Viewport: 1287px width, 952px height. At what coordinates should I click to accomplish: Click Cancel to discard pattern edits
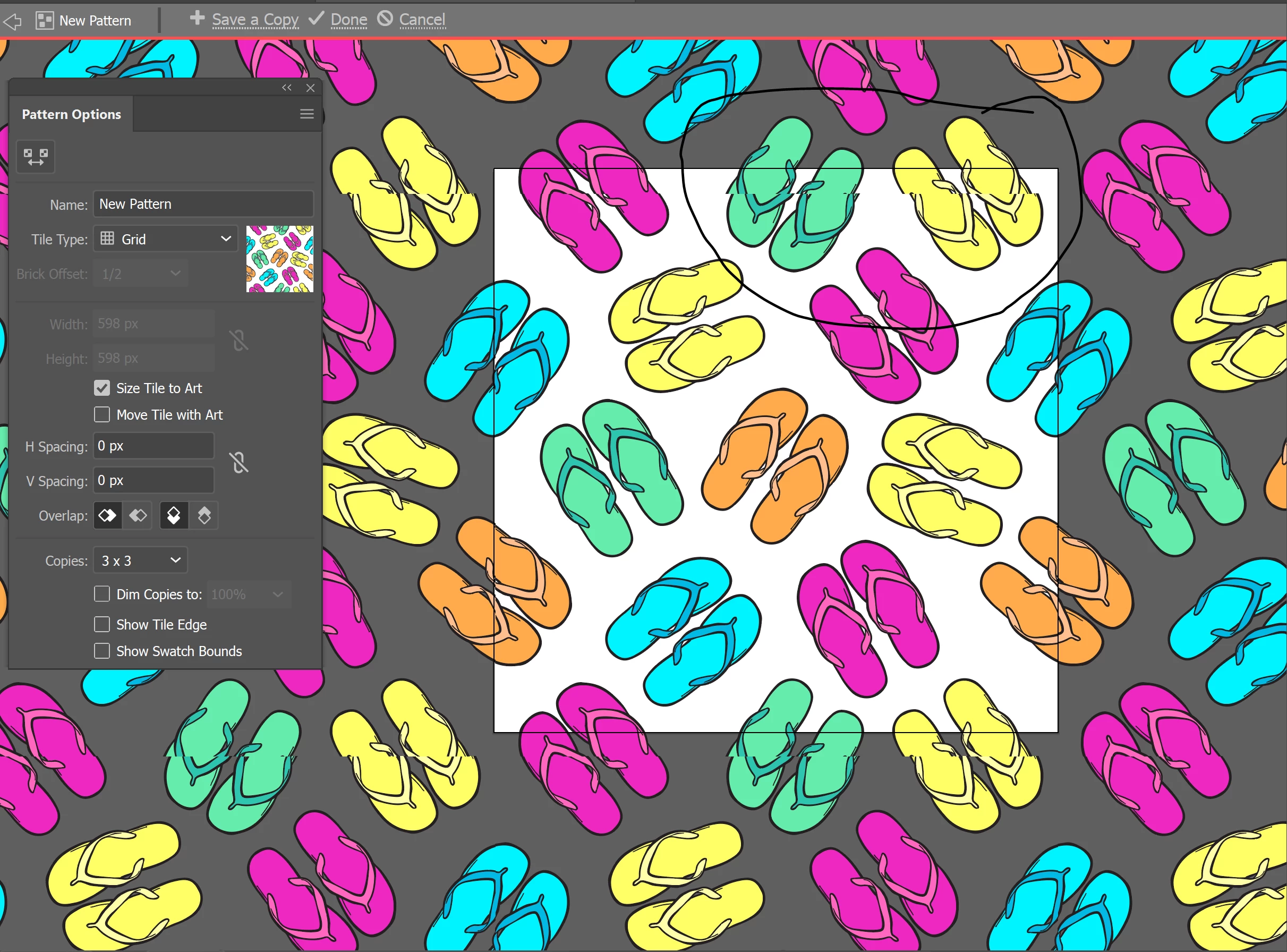click(x=422, y=20)
